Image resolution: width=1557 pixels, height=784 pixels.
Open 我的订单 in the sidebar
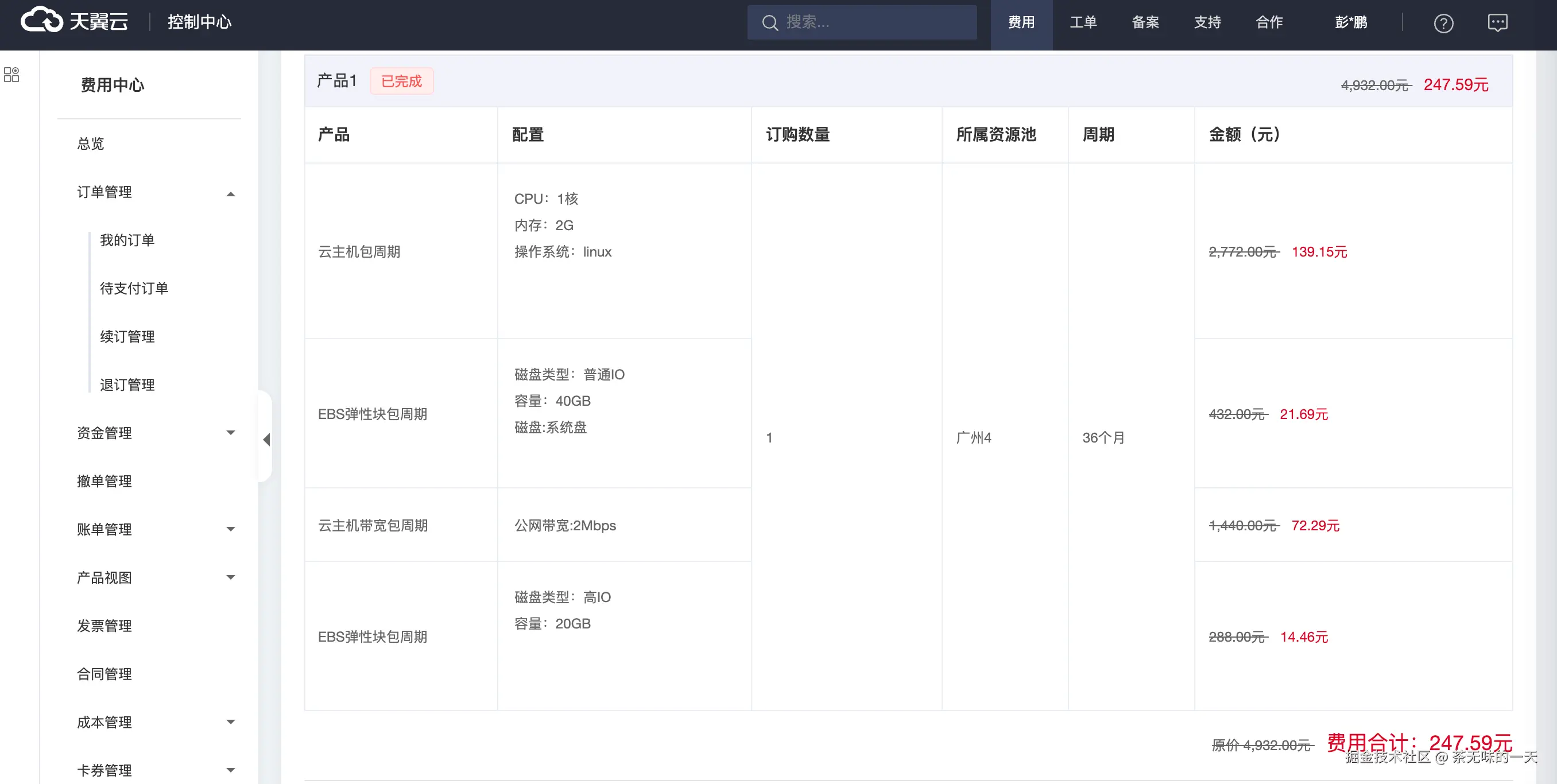[x=127, y=240]
